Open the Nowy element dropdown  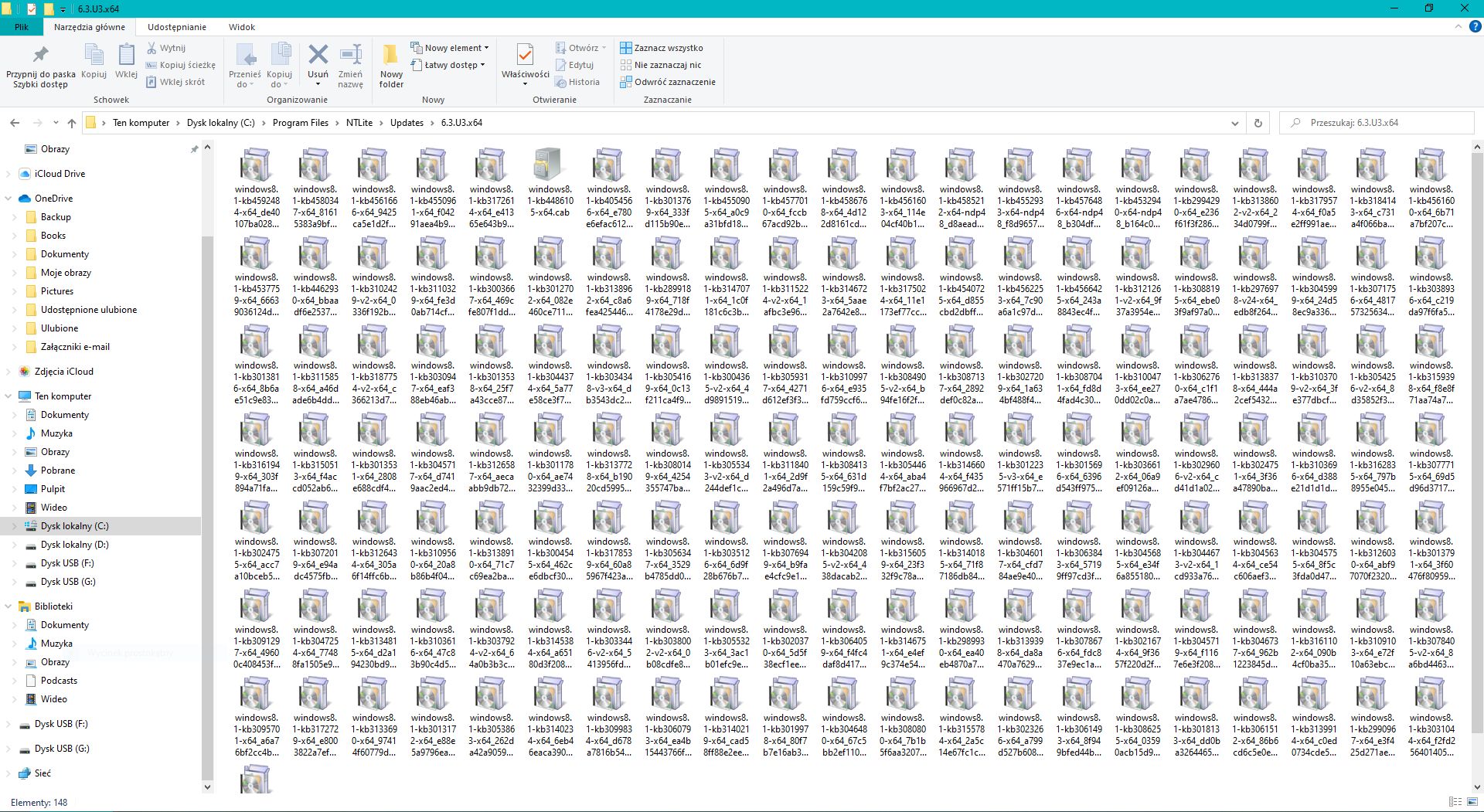(x=449, y=48)
